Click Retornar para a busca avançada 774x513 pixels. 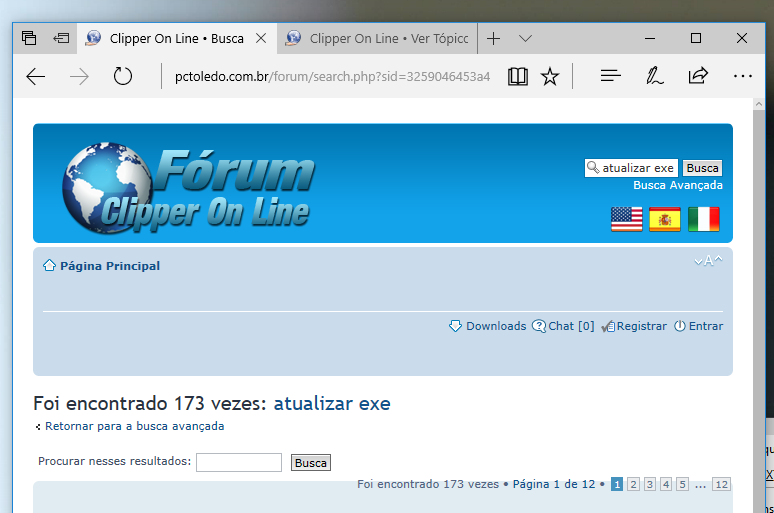(134, 426)
